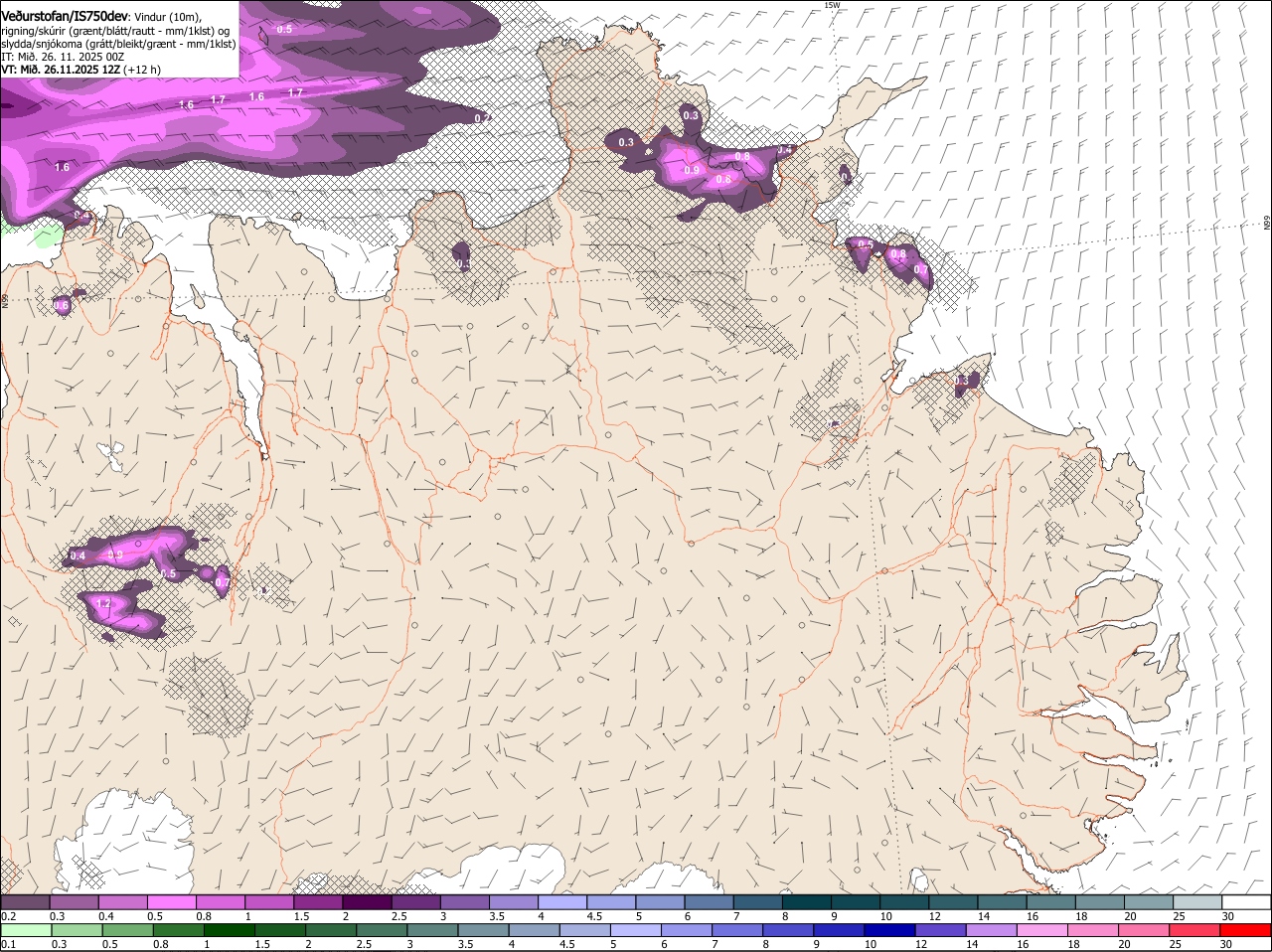Pick the darkest green 1 swatch, lower legend row
Screen dimensions: 1272x952
[x=229, y=930]
